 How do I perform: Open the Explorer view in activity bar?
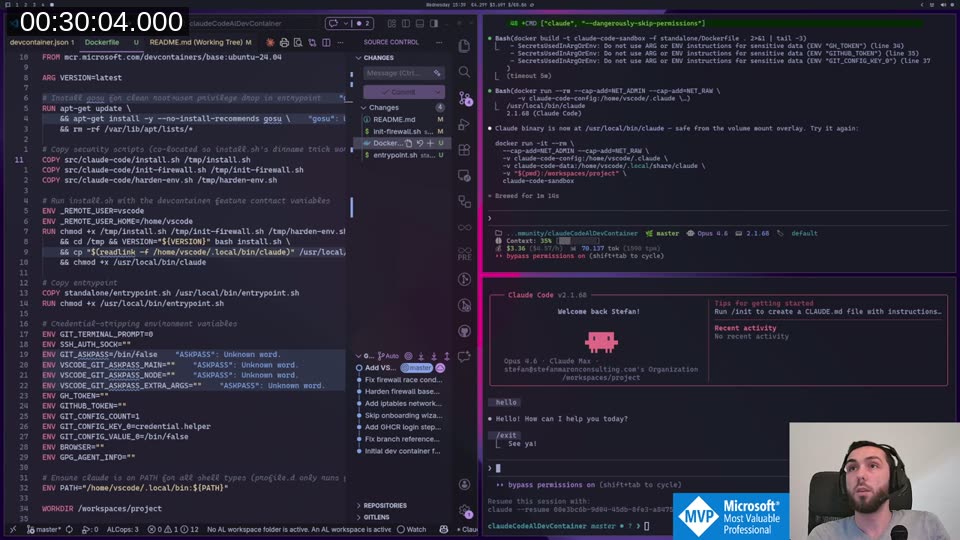pos(465,46)
